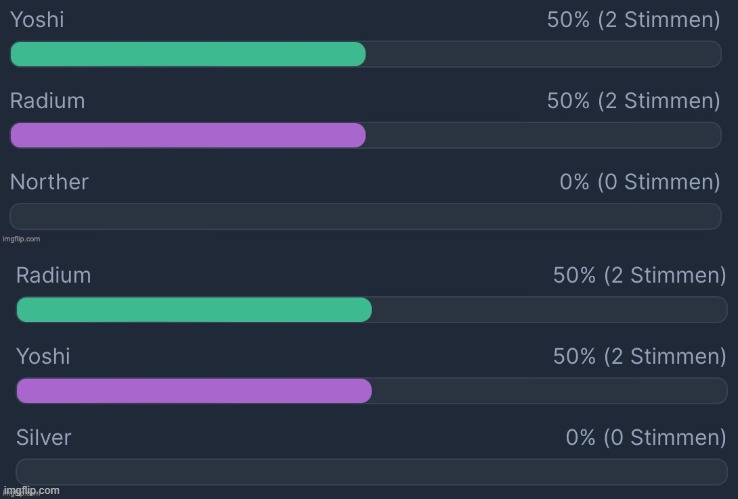Open the bold imgflip.com watermark below Silver

32,491
